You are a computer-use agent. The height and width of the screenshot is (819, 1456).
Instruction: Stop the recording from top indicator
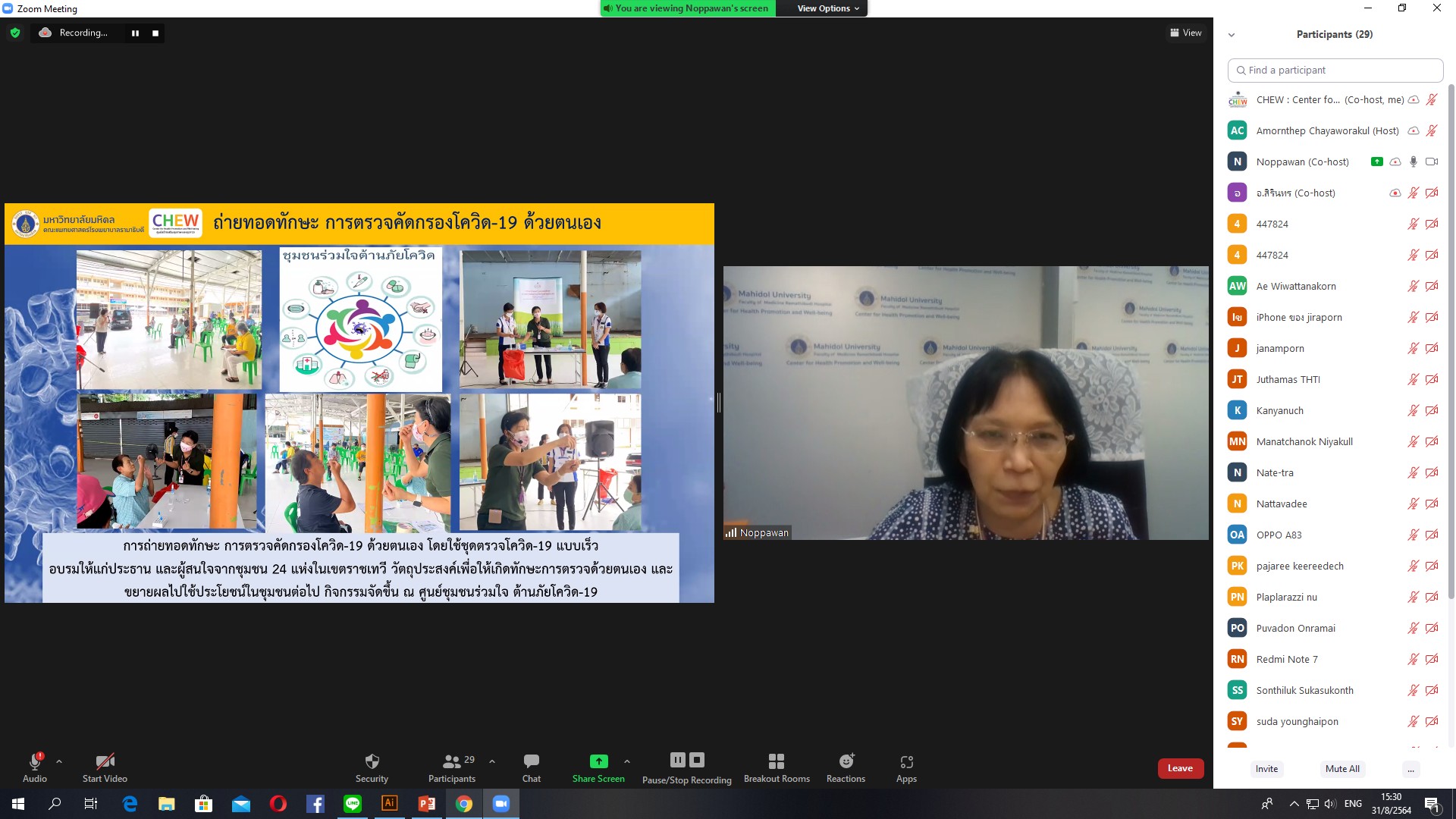(x=155, y=33)
